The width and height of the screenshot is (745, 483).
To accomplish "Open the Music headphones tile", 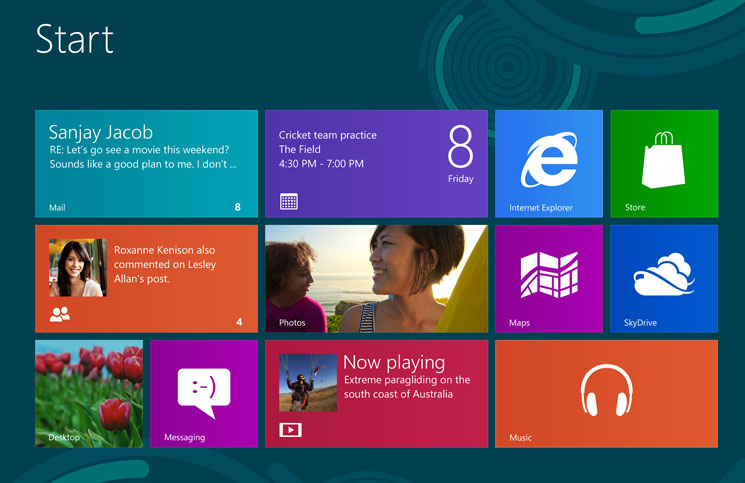I will pos(606,394).
